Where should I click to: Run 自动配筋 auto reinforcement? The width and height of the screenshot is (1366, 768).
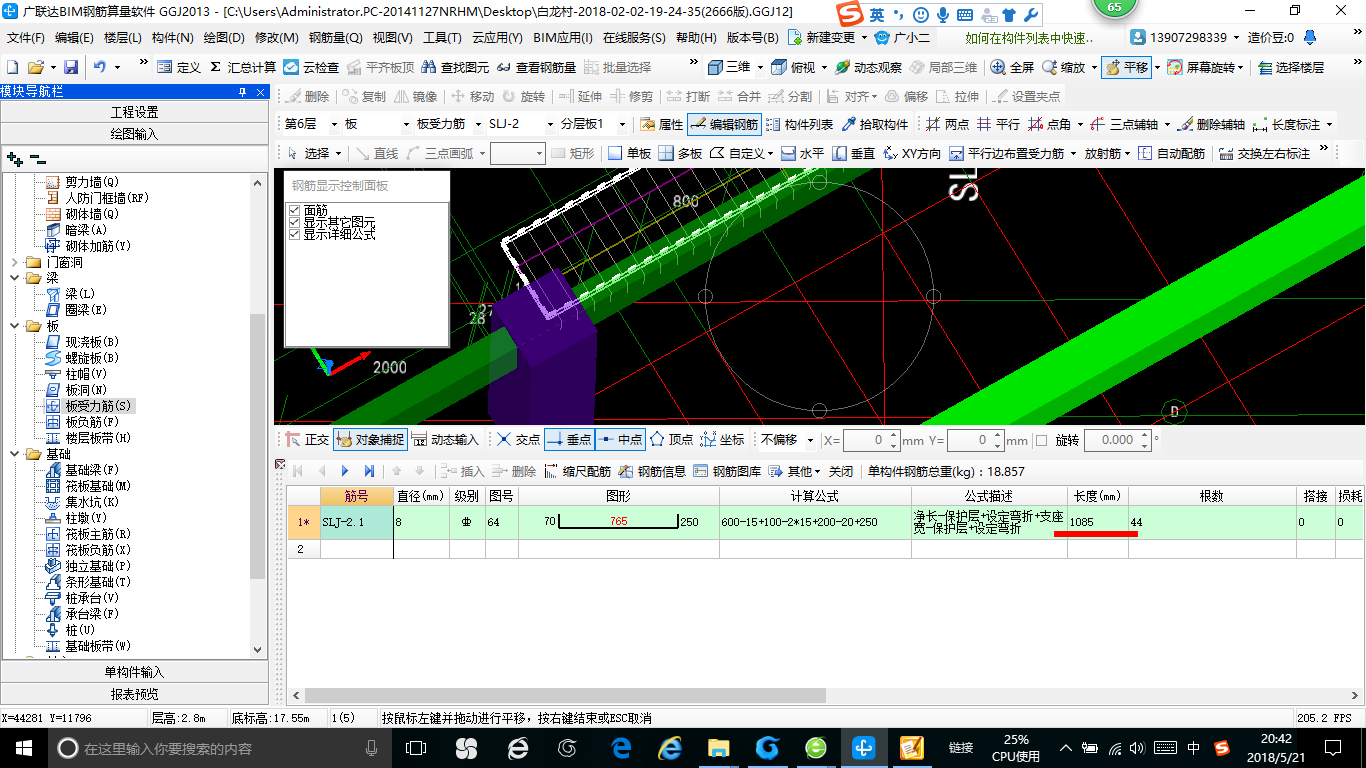point(1171,153)
